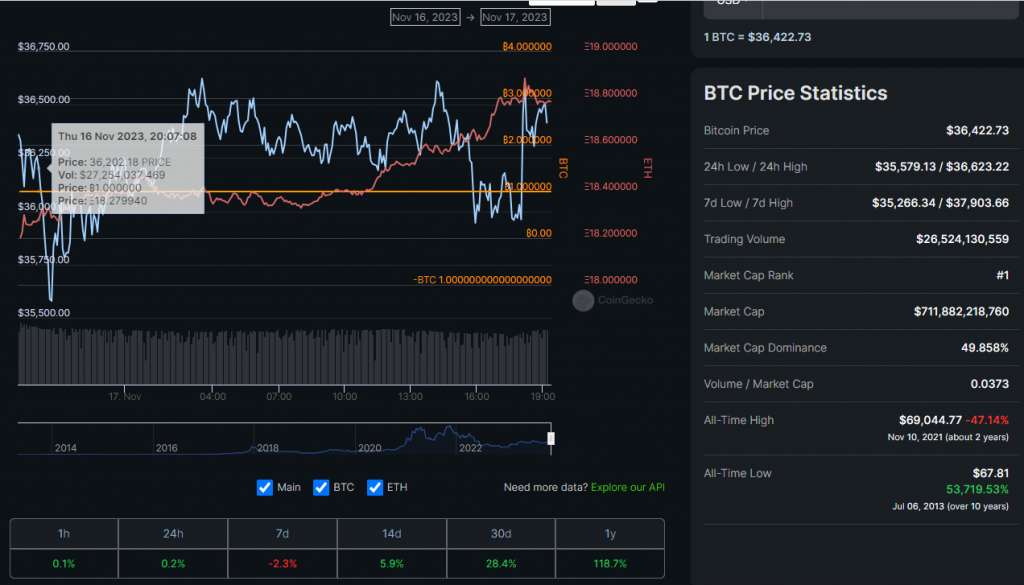Click 2018 on the navigator timeline
The image size is (1024, 585).
click(x=267, y=448)
